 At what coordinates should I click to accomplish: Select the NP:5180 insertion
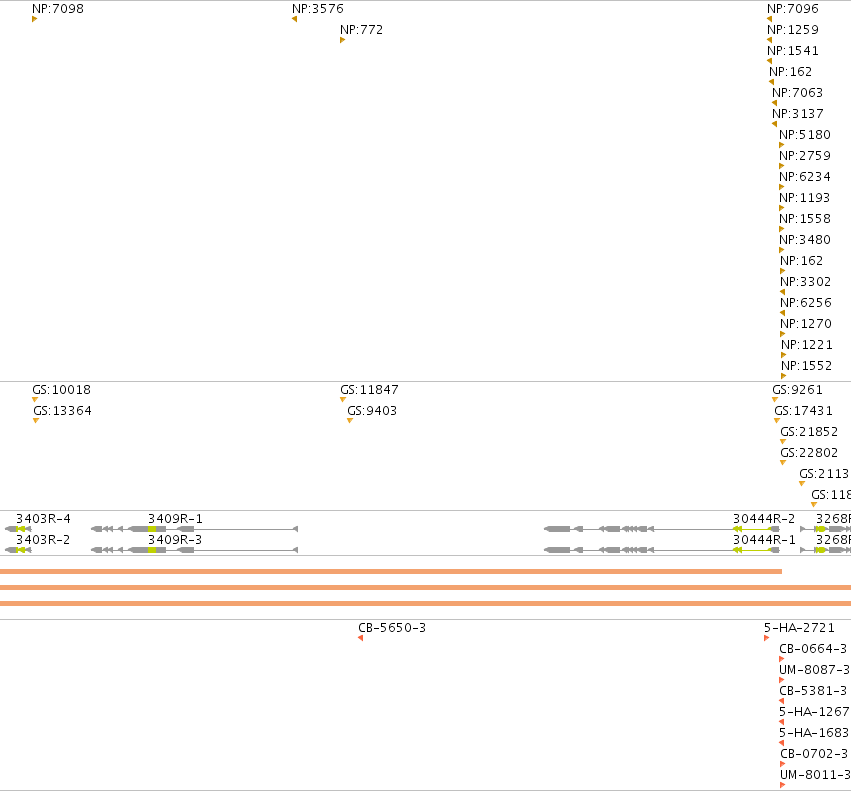coord(805,135)
